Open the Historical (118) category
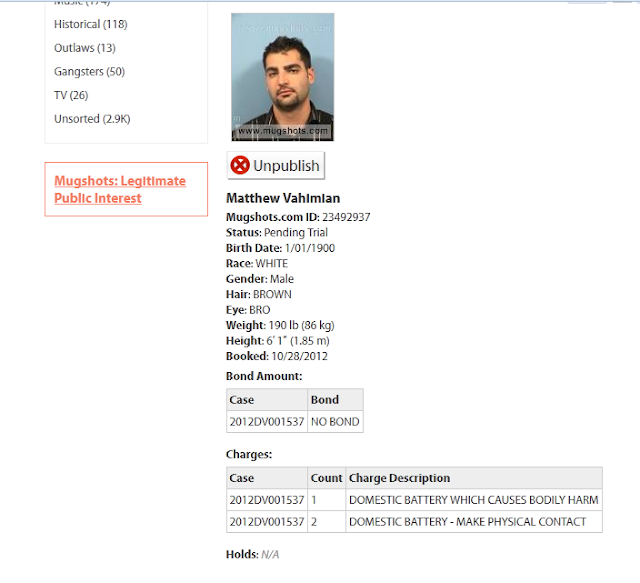 91,24
